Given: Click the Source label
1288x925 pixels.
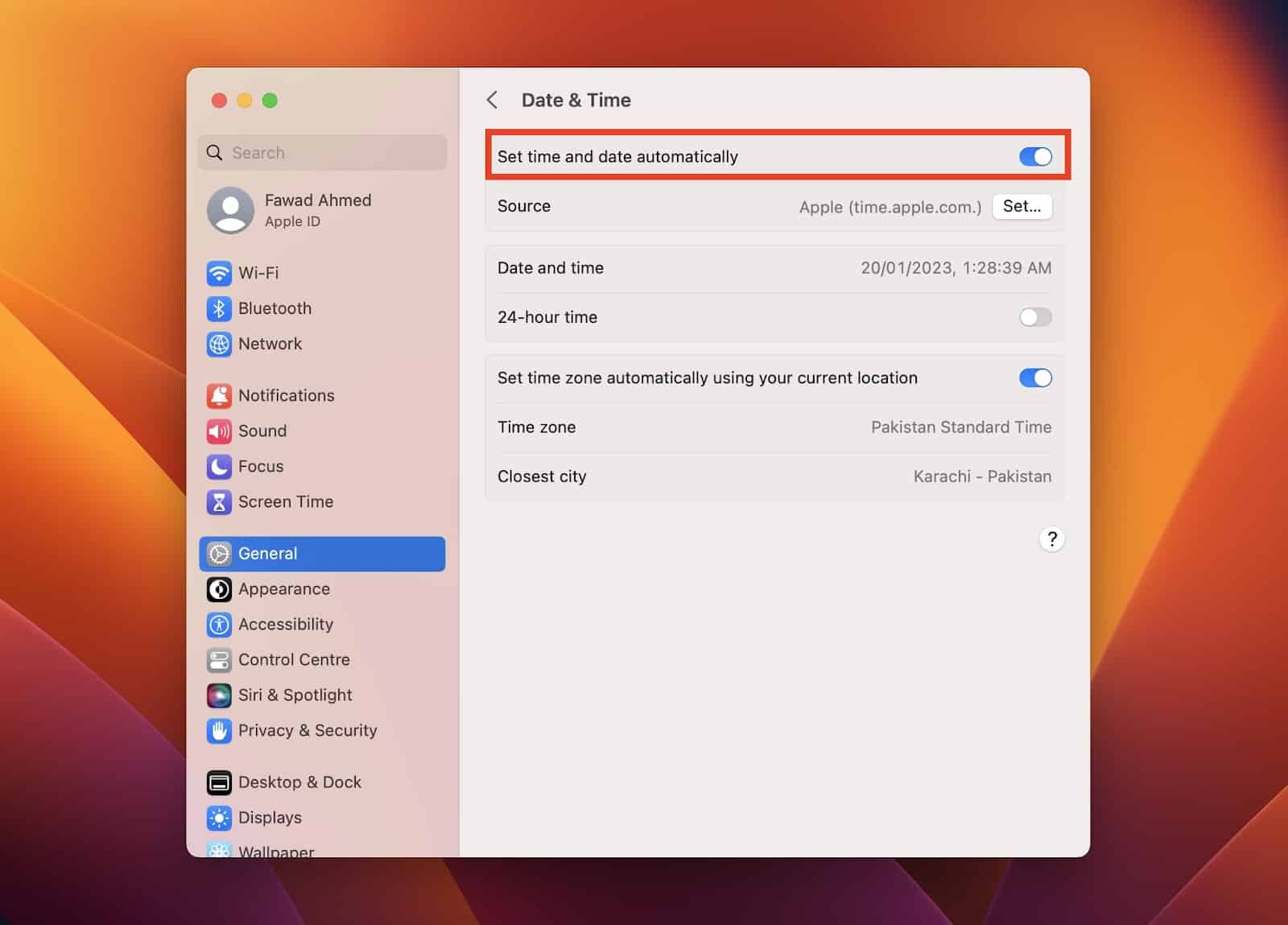Looking at the screenshot, I should coord(524,206).
